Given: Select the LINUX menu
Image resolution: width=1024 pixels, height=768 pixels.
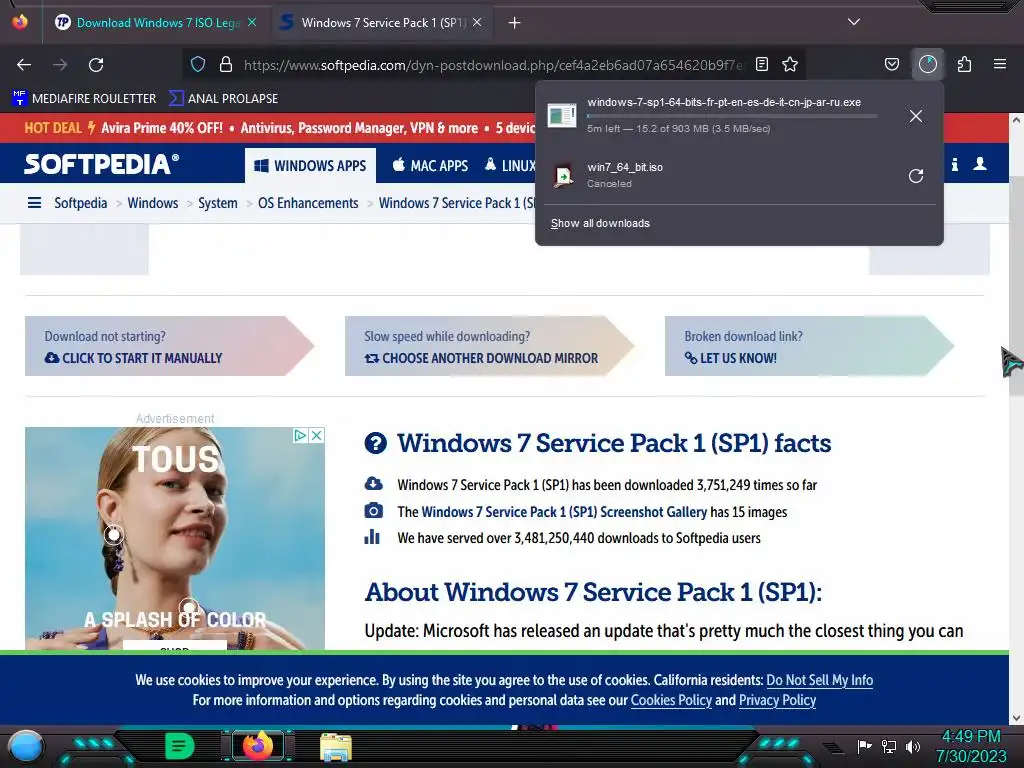Looking at the screenshot, I should coord(510,166).
